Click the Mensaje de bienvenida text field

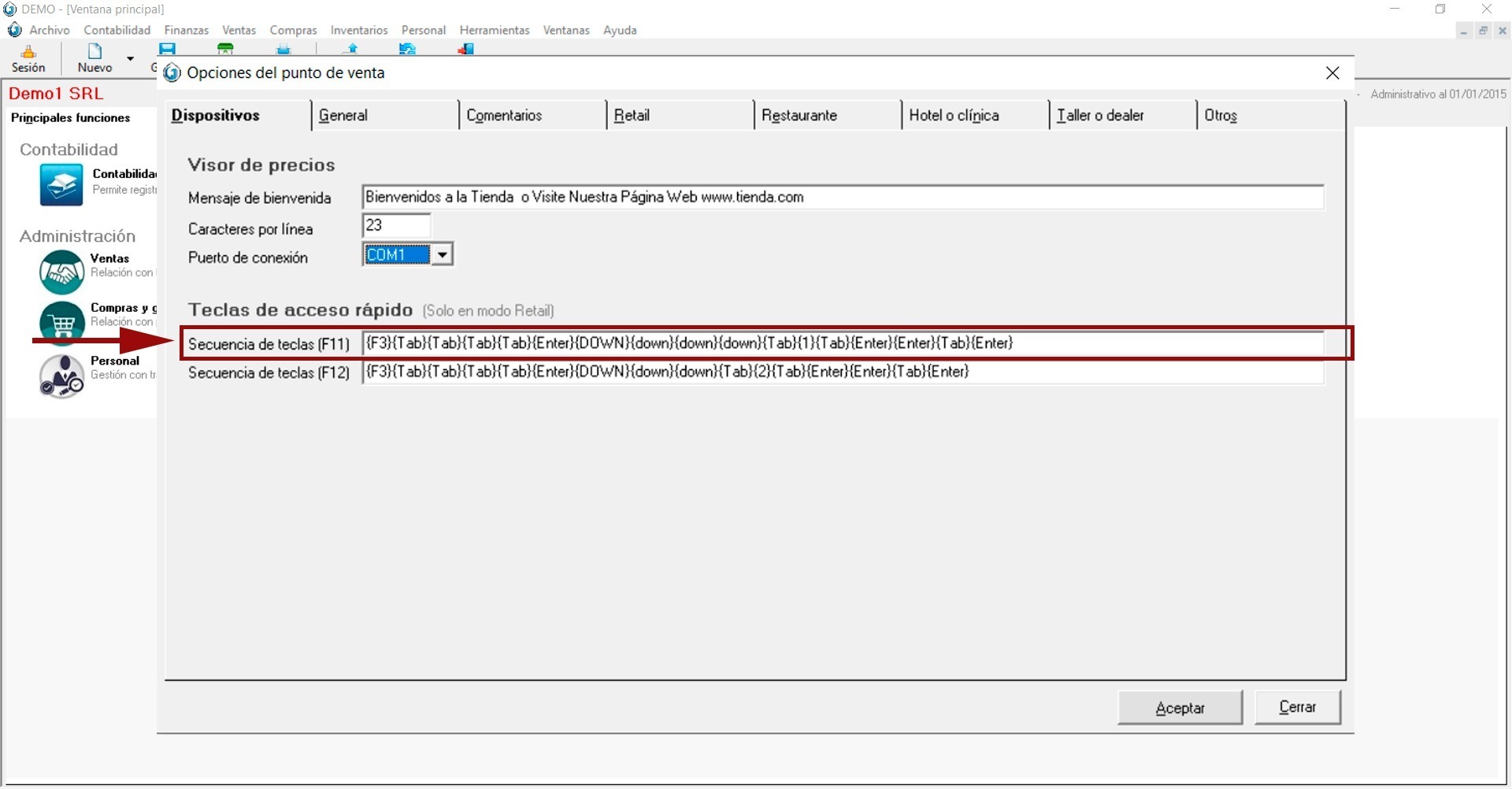[843, 198]
